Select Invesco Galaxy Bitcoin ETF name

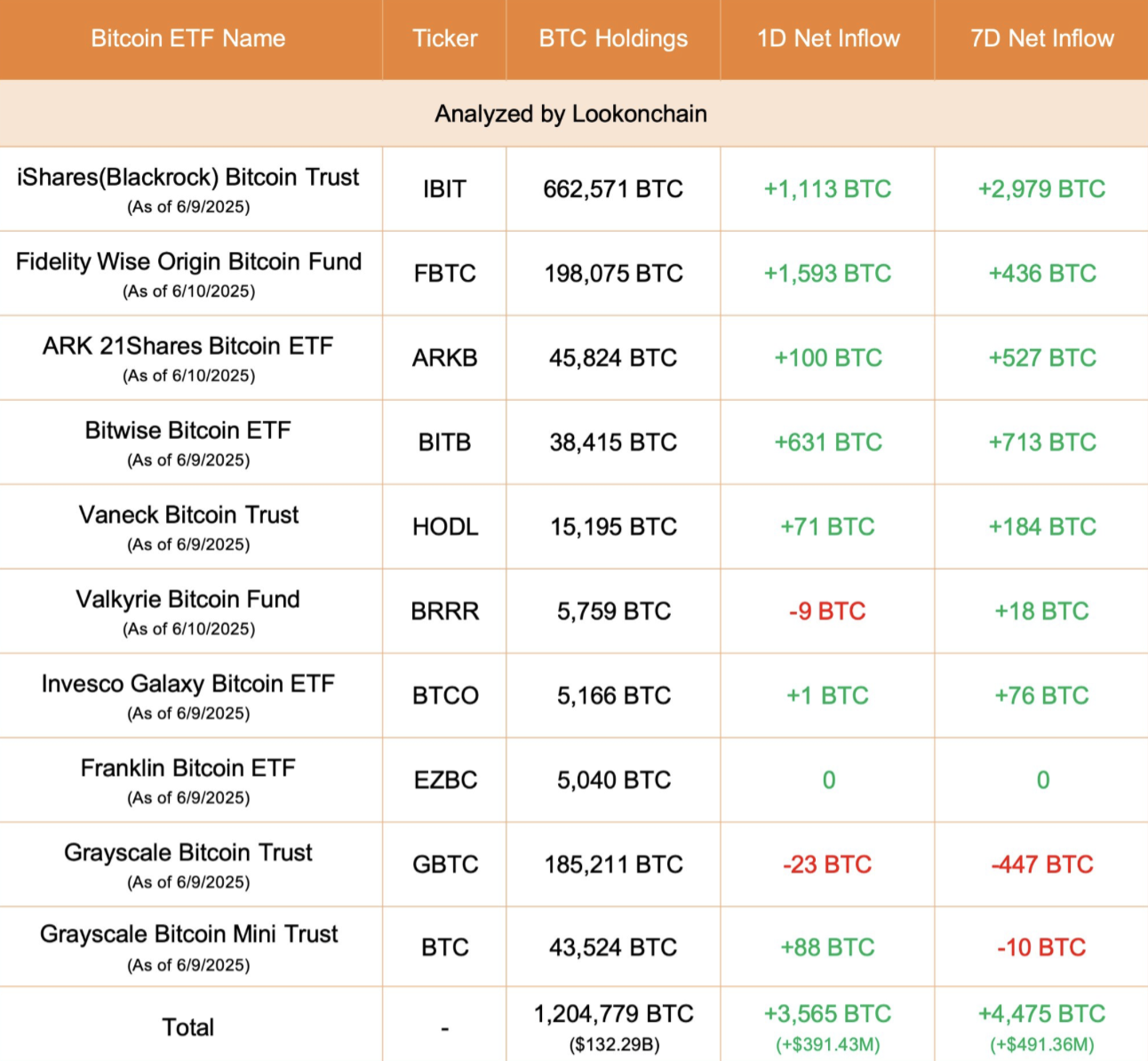pyautogui.click(x=188, y=684)
